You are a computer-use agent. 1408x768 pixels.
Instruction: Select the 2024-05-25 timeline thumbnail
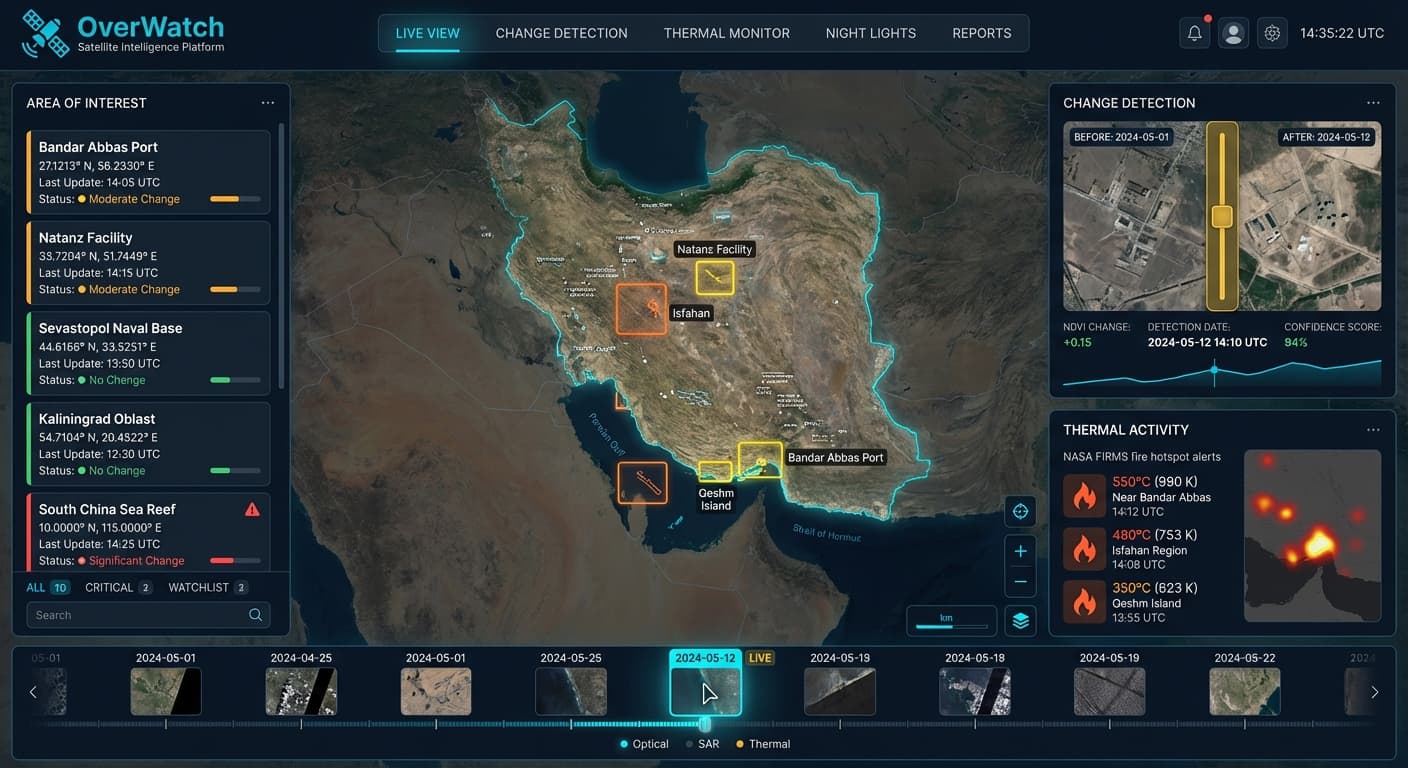pyautogui.click(x=570, y=691)
